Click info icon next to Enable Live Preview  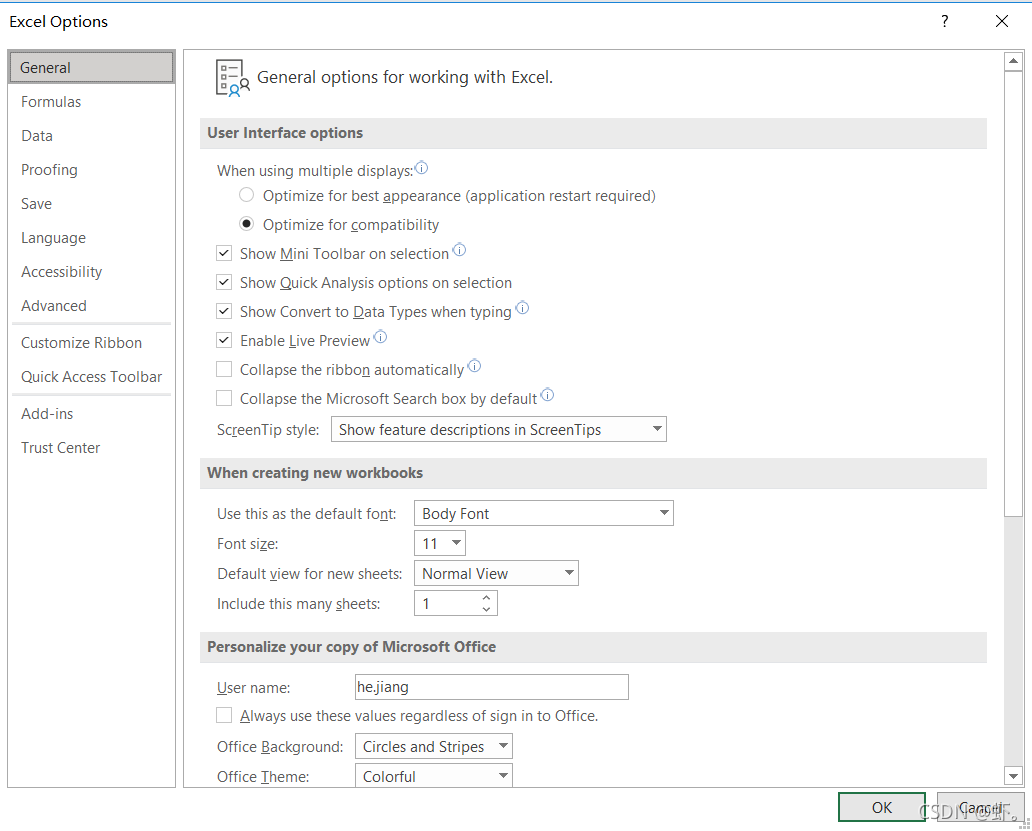380,338
